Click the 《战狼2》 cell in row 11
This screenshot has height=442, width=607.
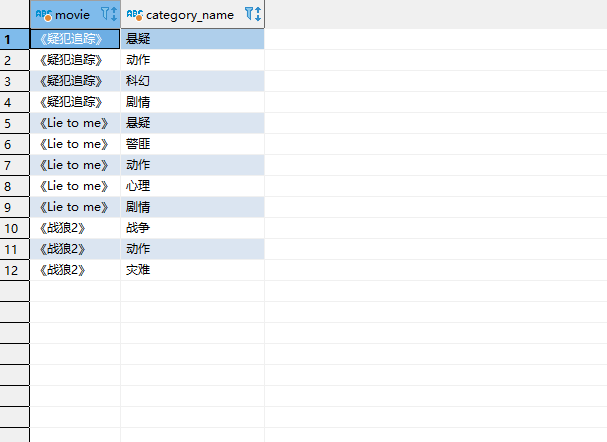75,249
